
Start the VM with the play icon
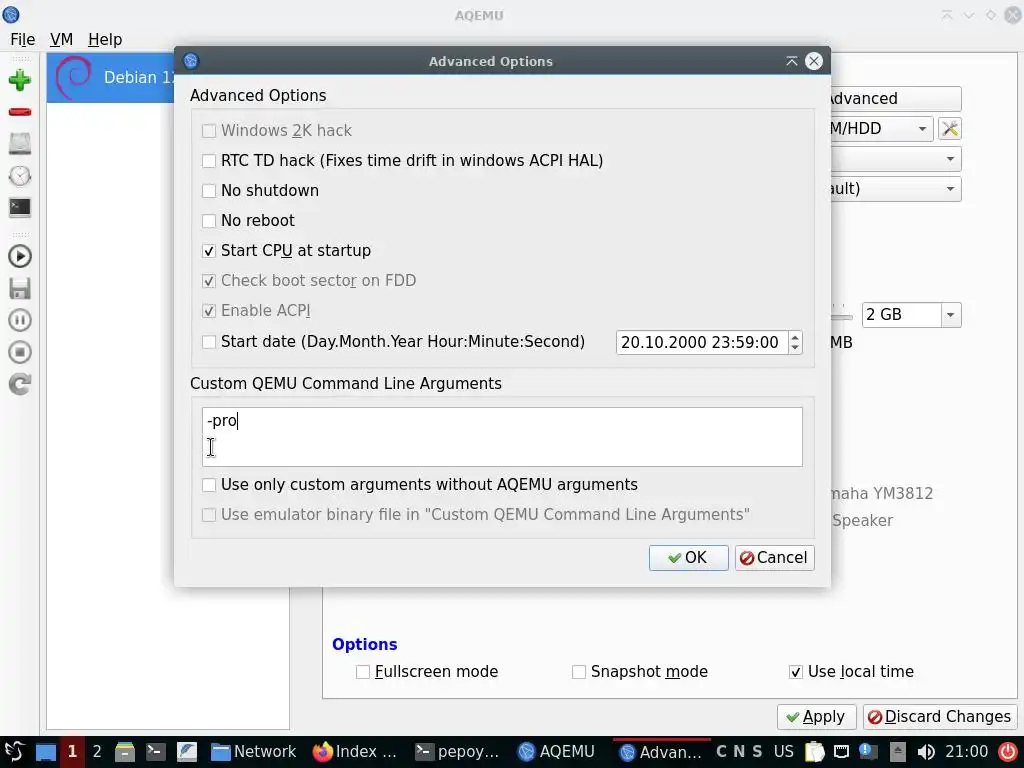pos(20,256)
